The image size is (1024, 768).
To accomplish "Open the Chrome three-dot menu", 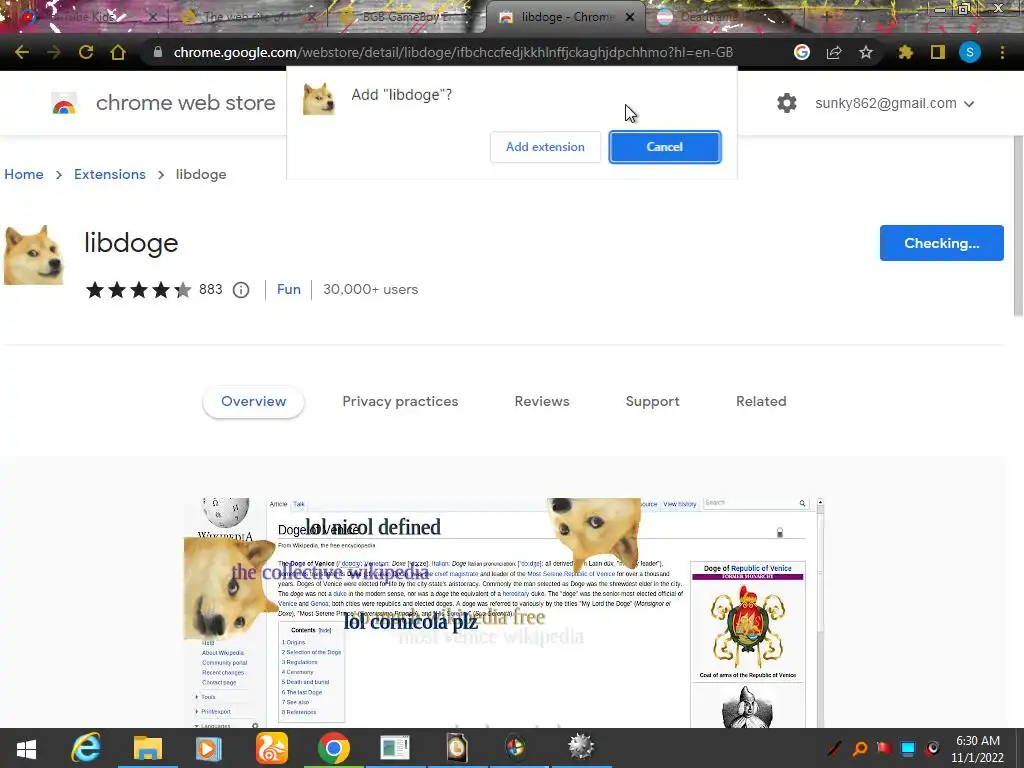I will click(1002, 52).
